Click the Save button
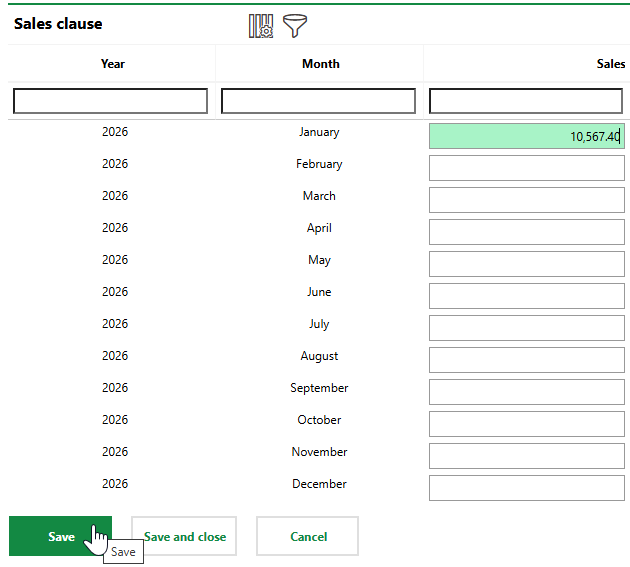Image resolution: width=630 pixels, height=567 pixels. point(60,537)
